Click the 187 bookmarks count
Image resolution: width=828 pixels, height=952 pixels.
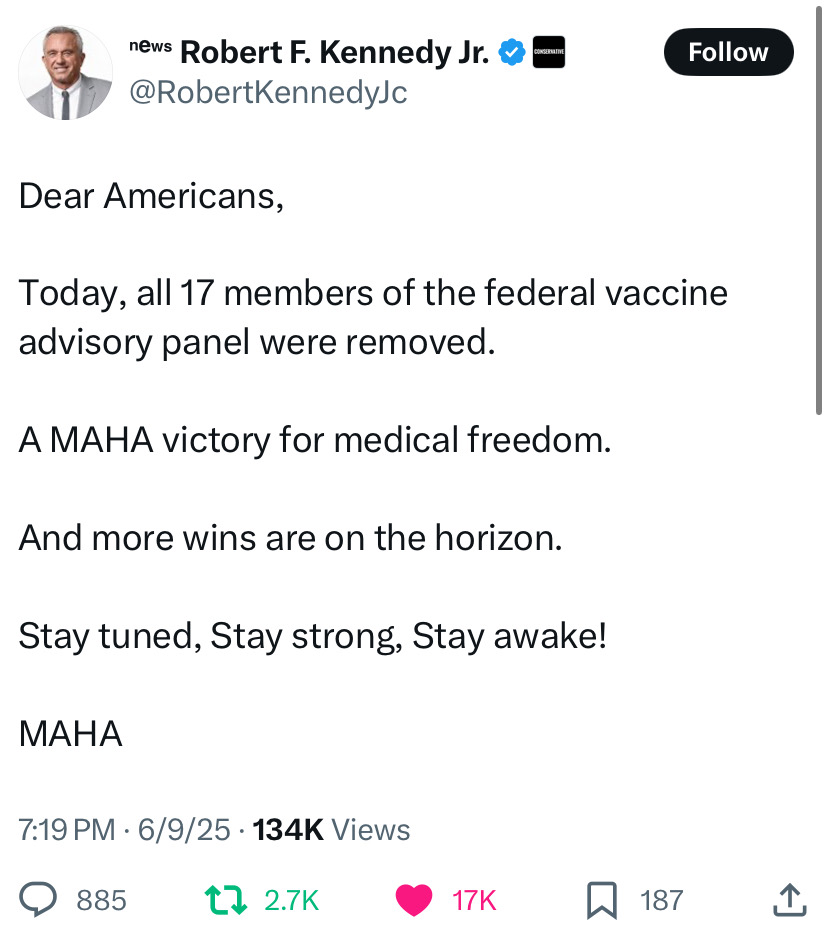(x=662, y=900)
